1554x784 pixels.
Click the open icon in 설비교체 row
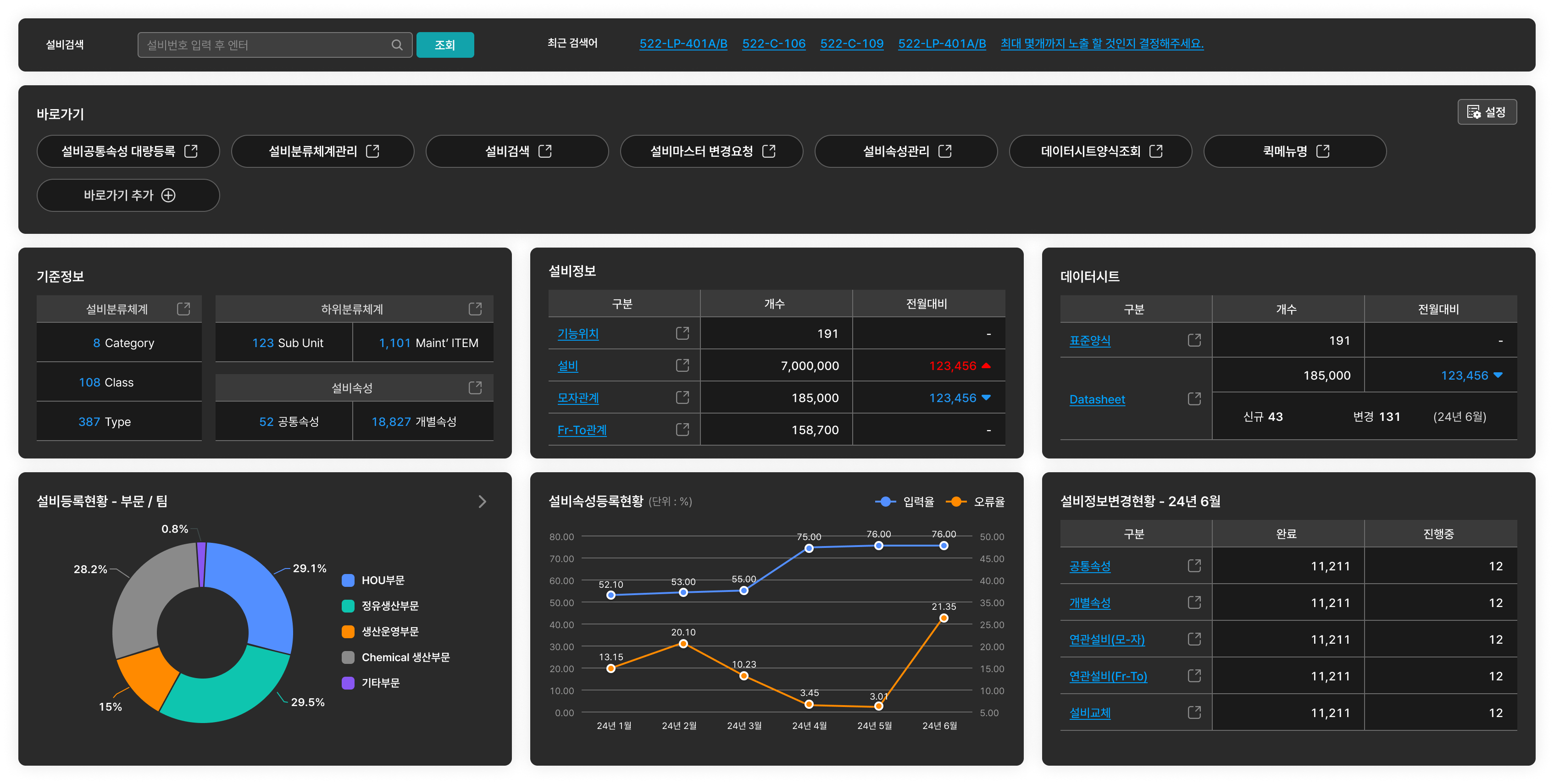pyautogui.click(x=1194, y=712)
